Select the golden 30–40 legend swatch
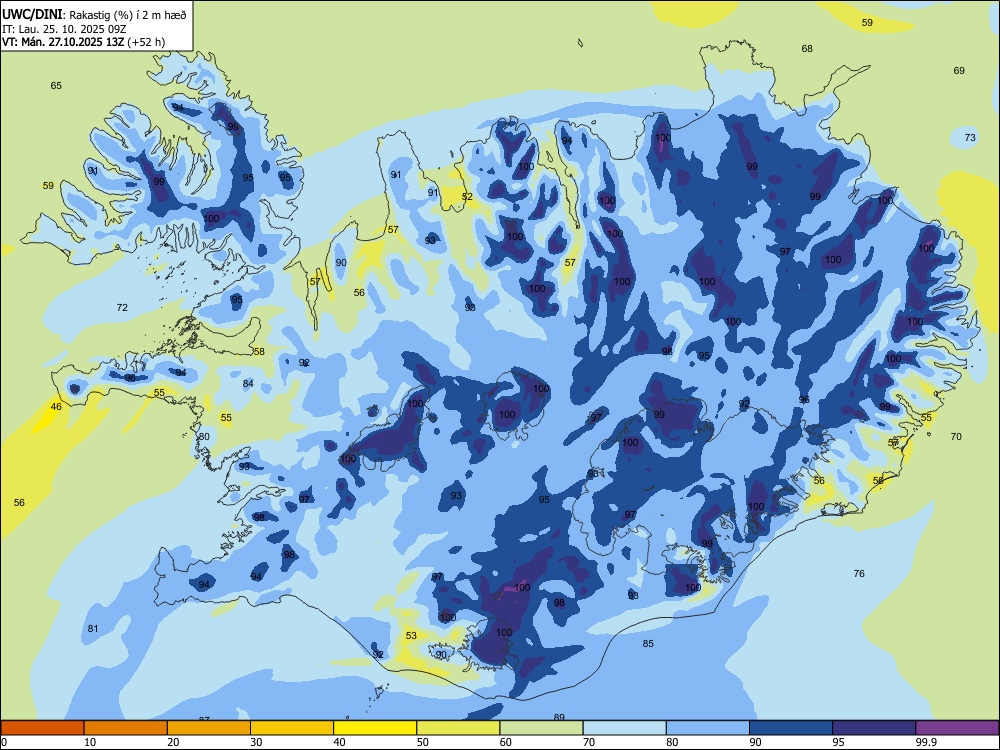1000x750 pixels. [292, 728]
